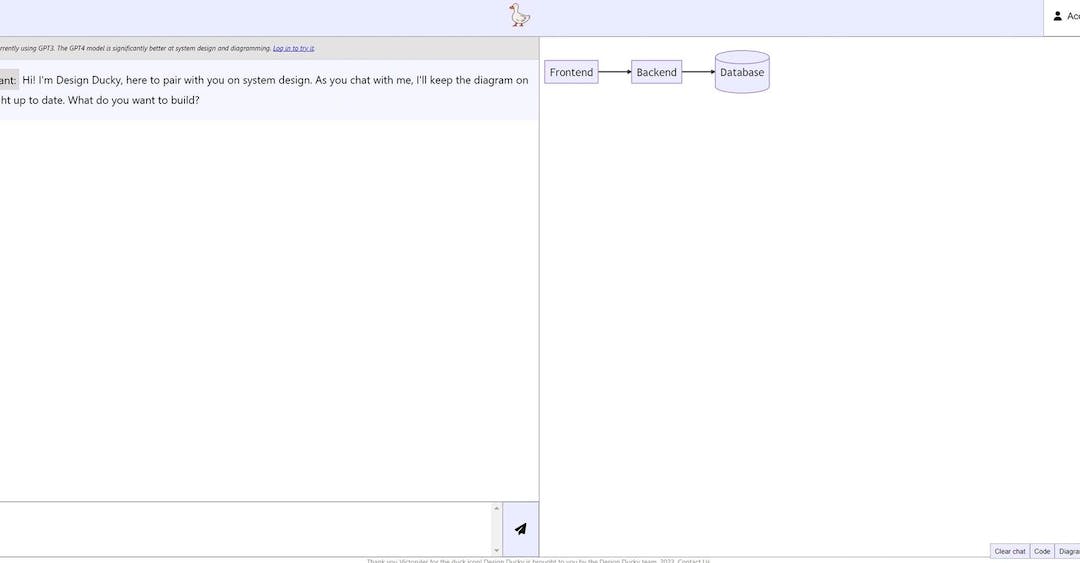Switch to the Code view

(x=1042, y=551)
